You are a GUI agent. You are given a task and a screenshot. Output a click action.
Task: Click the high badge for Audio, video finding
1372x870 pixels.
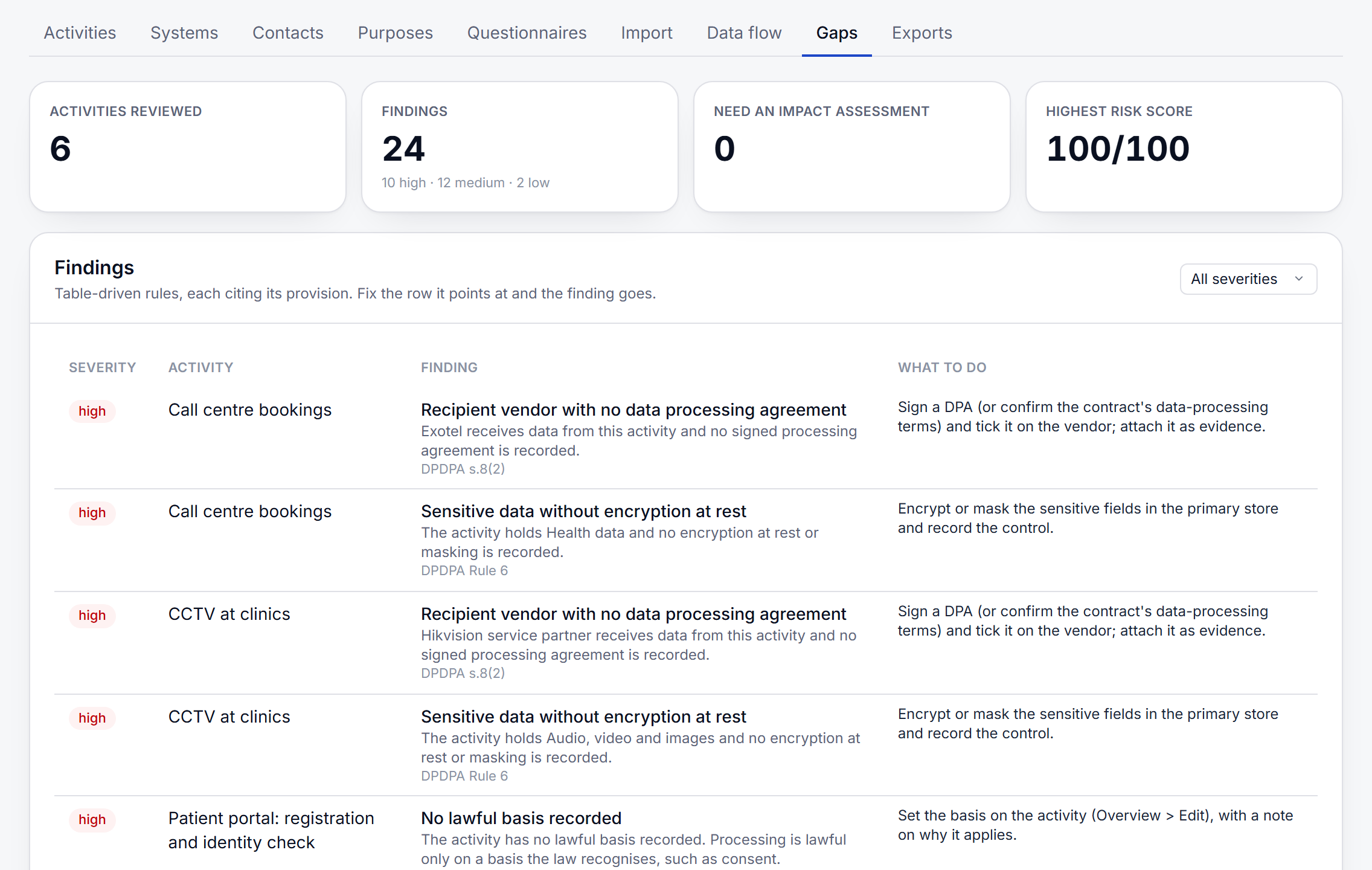[92, 718]
